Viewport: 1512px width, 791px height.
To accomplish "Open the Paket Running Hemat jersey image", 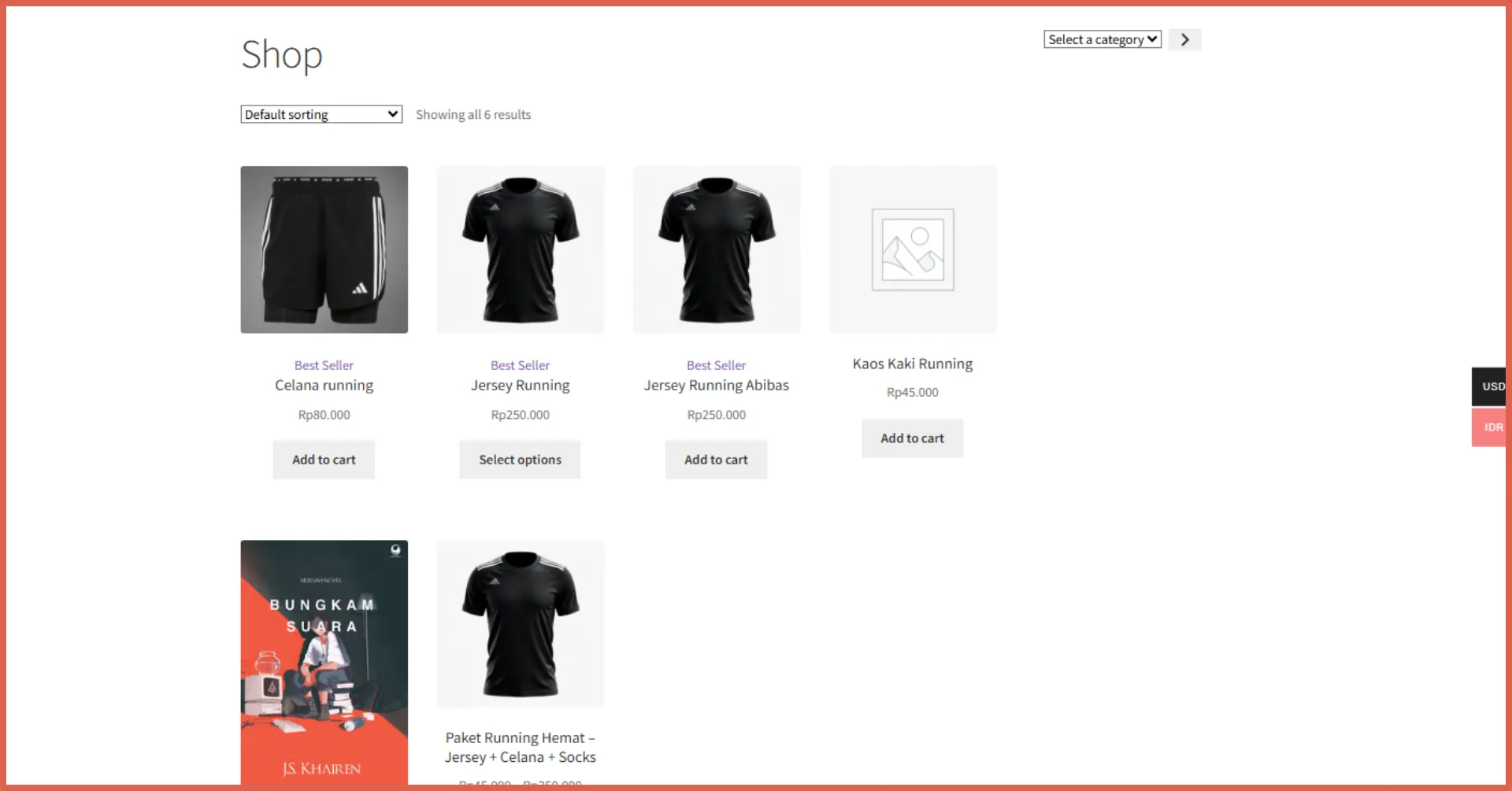I will (520, 623).
